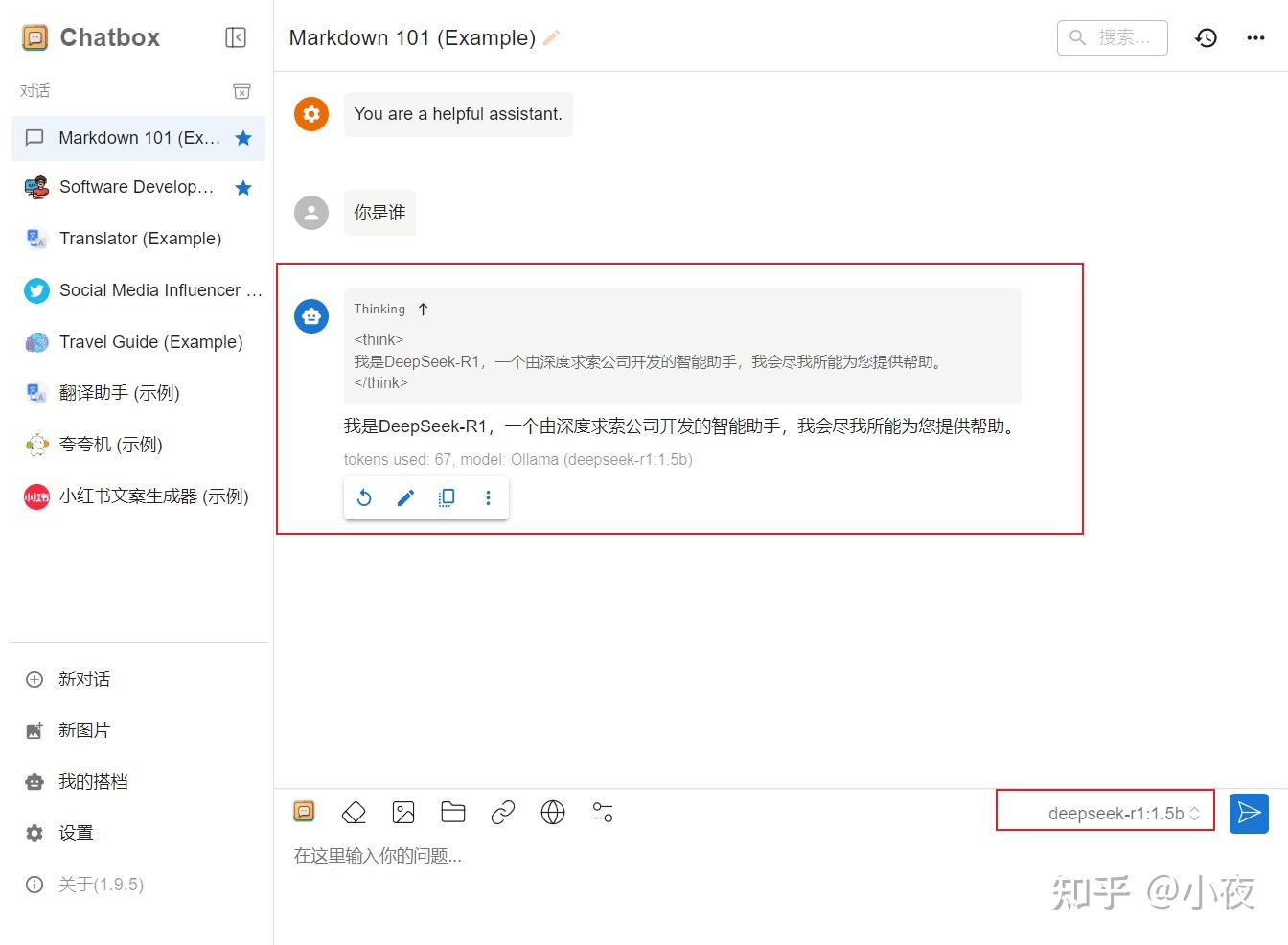Screen dimensions: 1288x945
Task: Open deepseek-r1:1.5b model selector
Action: click(x=1123, y=814)
